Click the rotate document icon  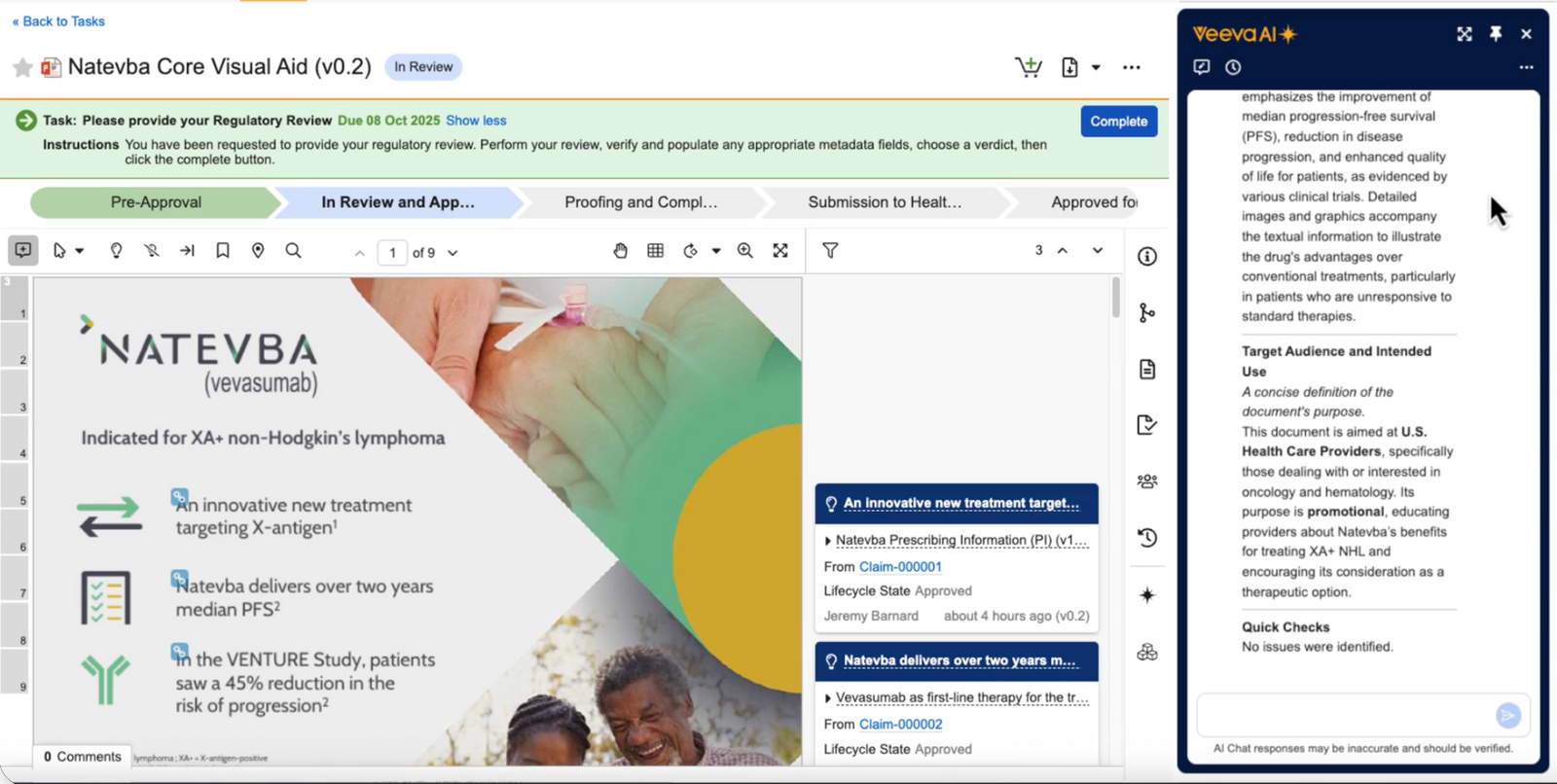click(690, 251)
